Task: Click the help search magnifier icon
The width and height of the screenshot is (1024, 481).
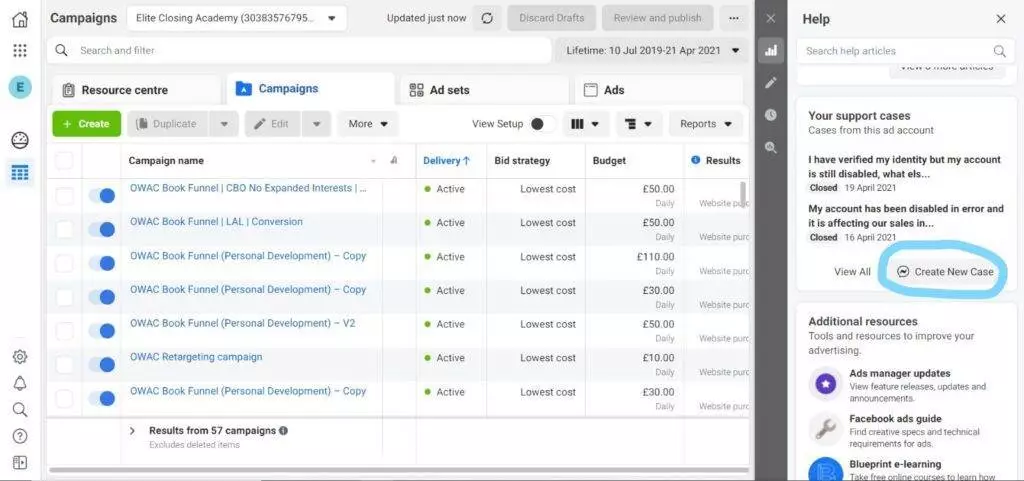Action: (x=999, y=51)
